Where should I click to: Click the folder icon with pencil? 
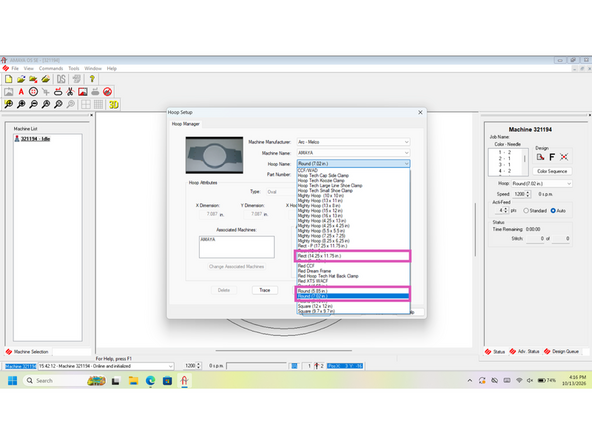pyautogui.click(x=46, y=79)
